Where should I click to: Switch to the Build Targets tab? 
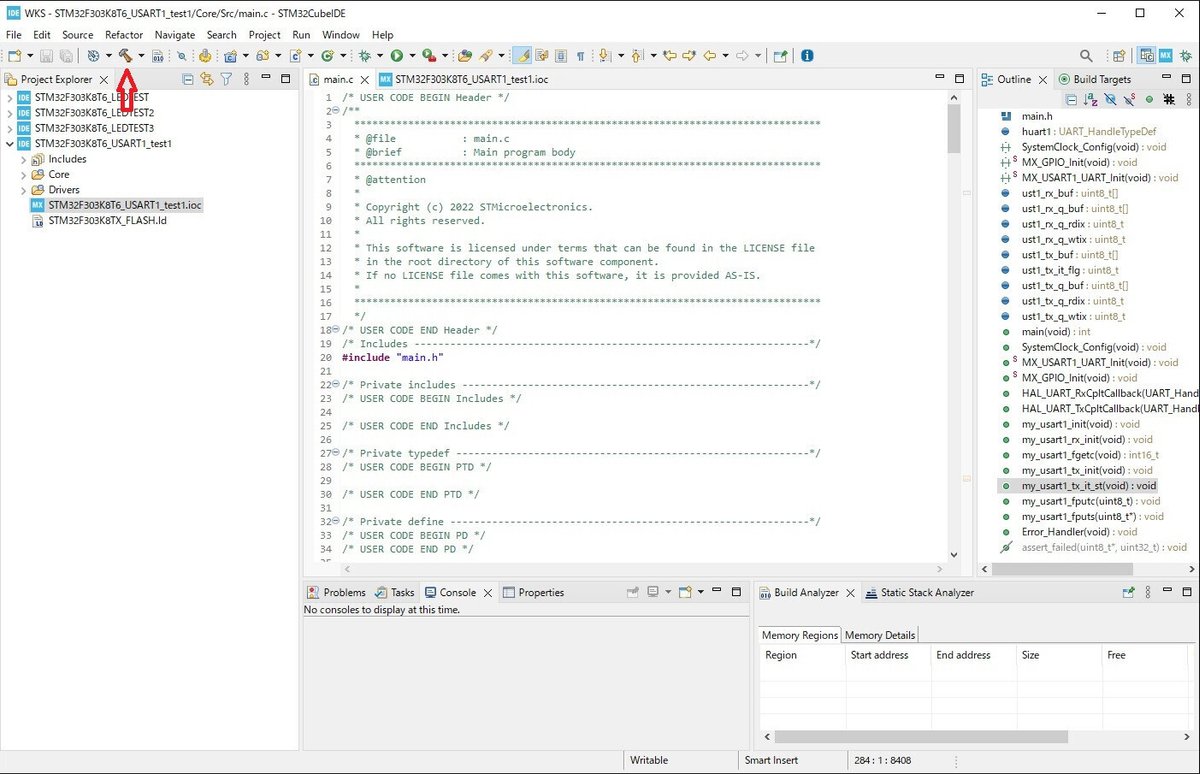1094,79
